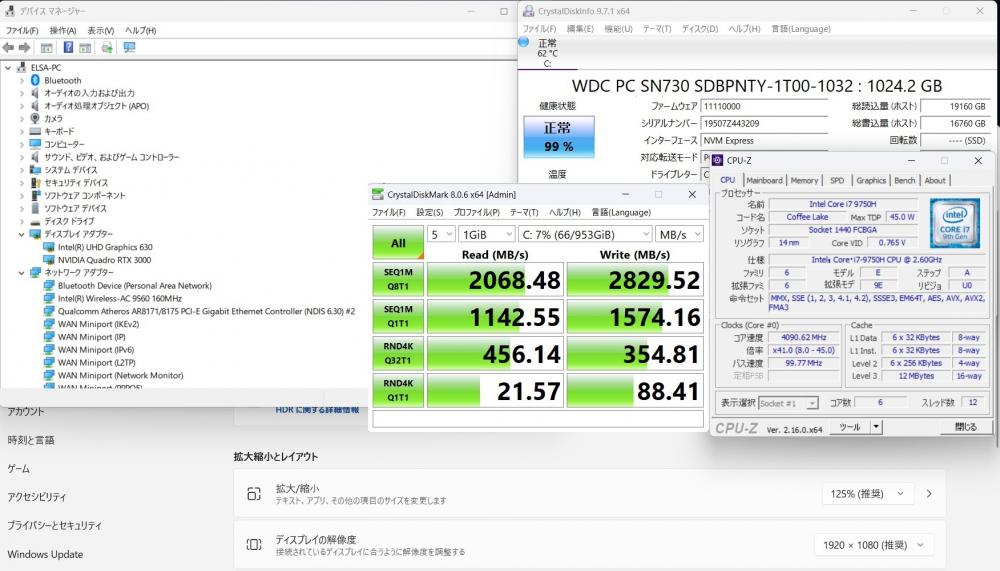Screen dimensions: 1000x571
Task: Click the 閉じる button in CPU-Z
Action: 966,427
